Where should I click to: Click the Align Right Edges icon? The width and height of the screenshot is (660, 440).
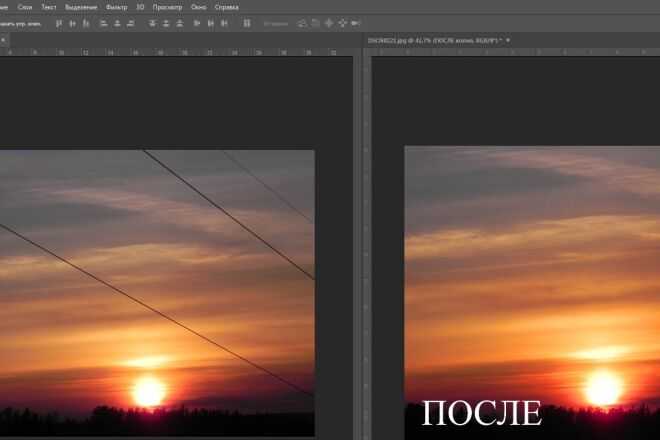click(130, 24)
